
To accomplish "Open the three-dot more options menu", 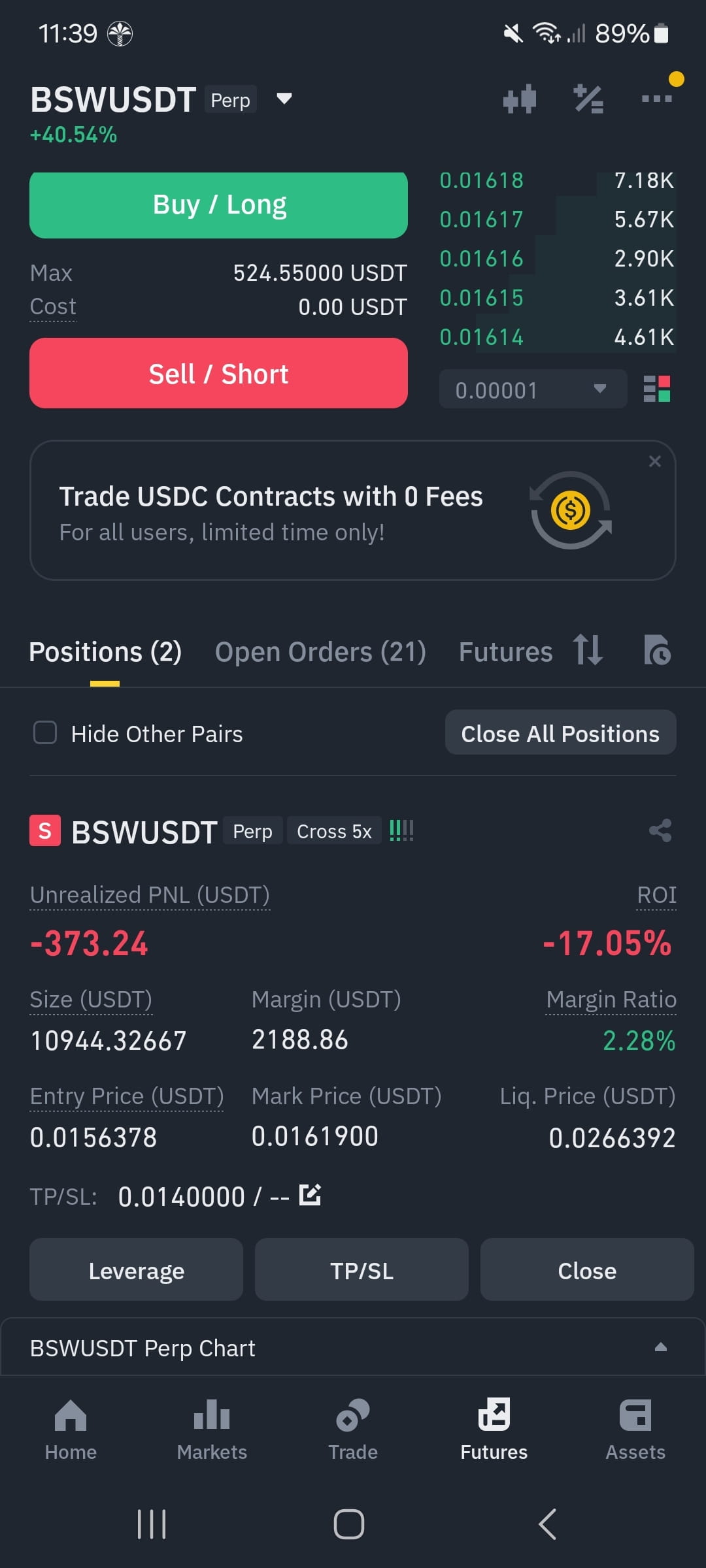I will tap(656, 99).
